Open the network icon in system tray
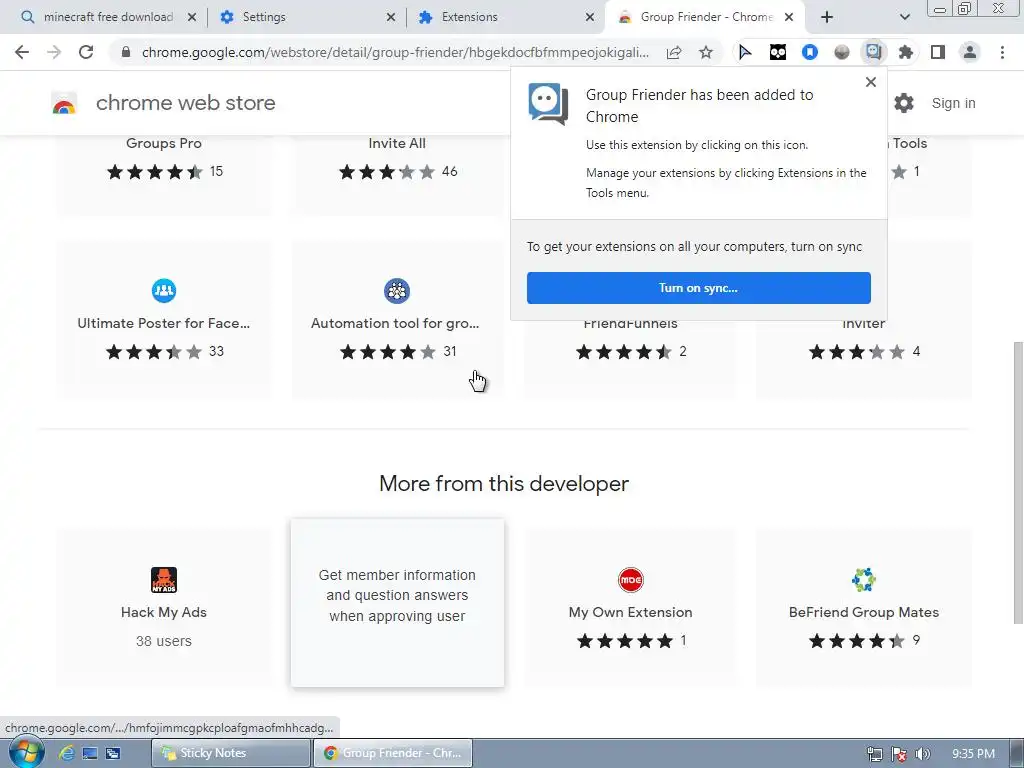1024x768 pixels. click(x=874, y=754)
